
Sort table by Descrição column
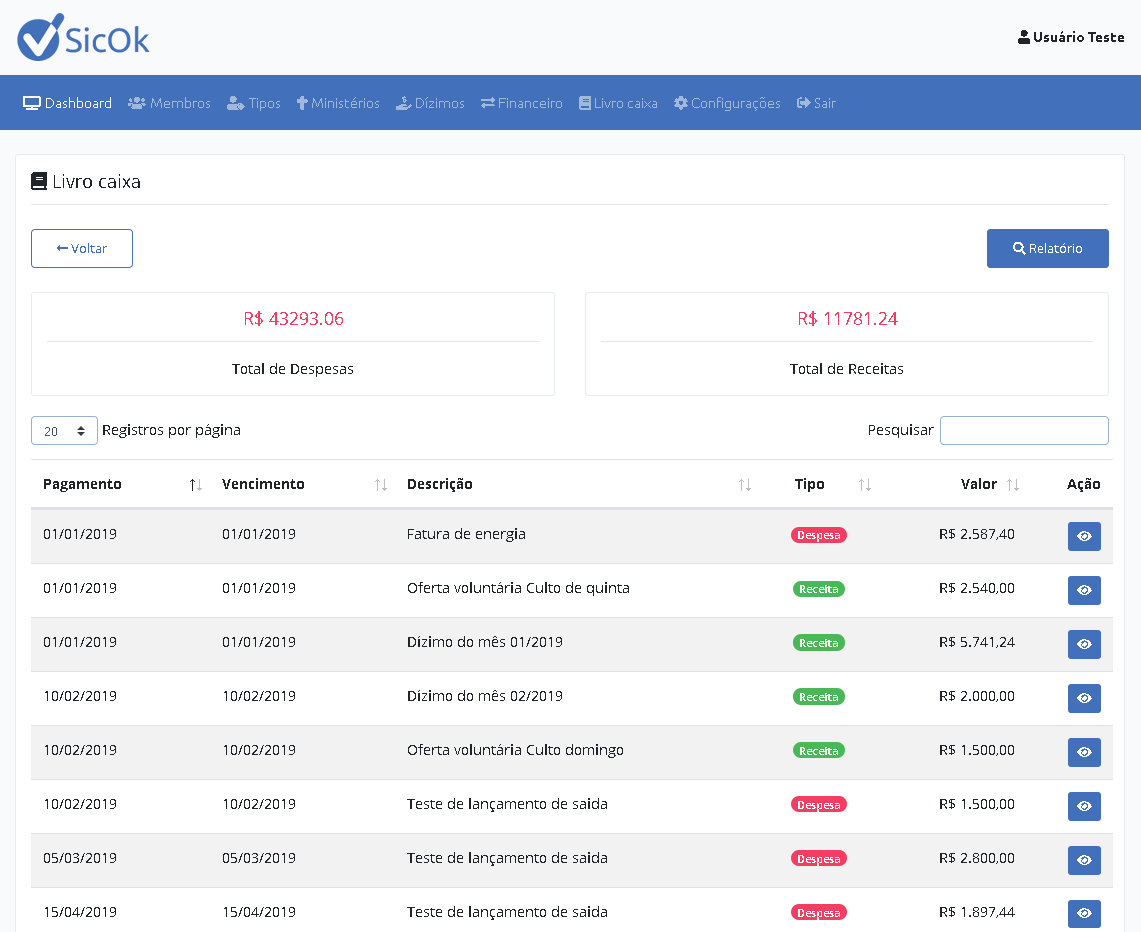coord(579,484)
